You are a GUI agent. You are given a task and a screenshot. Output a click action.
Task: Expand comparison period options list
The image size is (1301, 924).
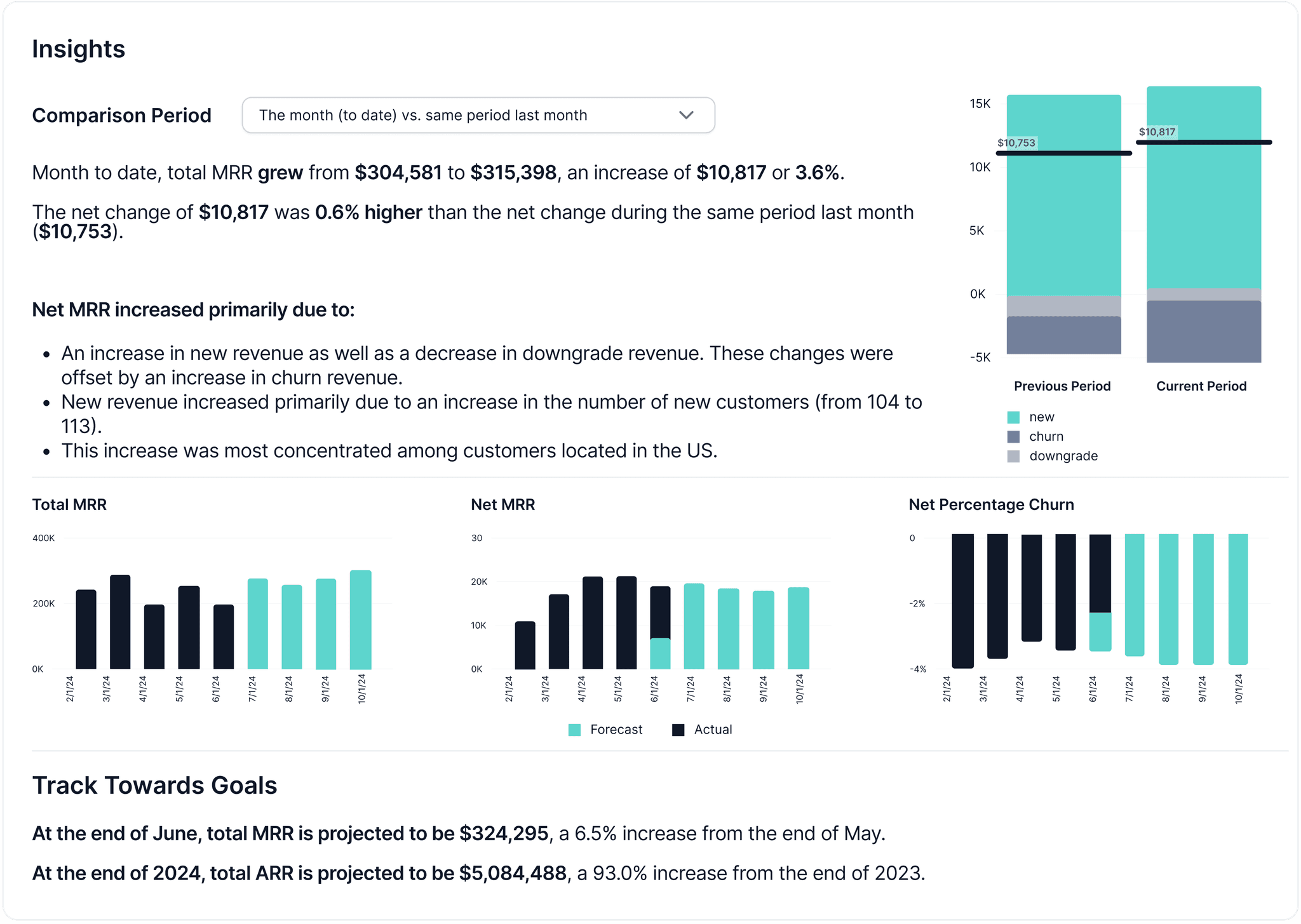pos(478,115)
